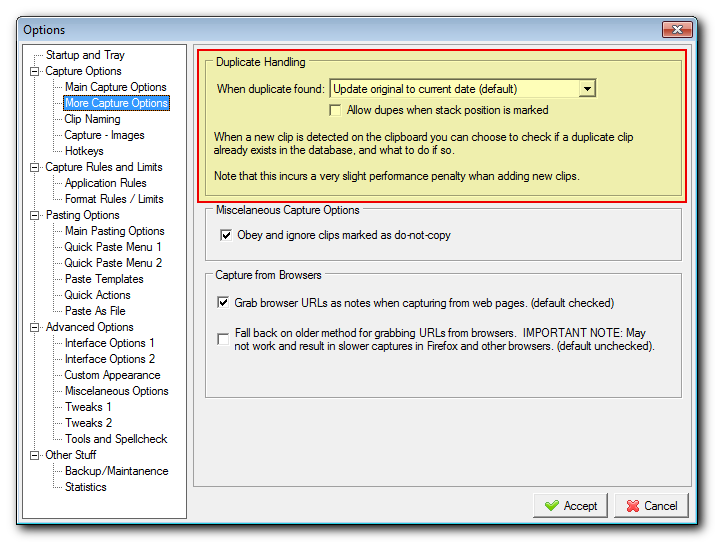
Task: Open the Main Capture Options page
Action: click(x=115, y=87)
